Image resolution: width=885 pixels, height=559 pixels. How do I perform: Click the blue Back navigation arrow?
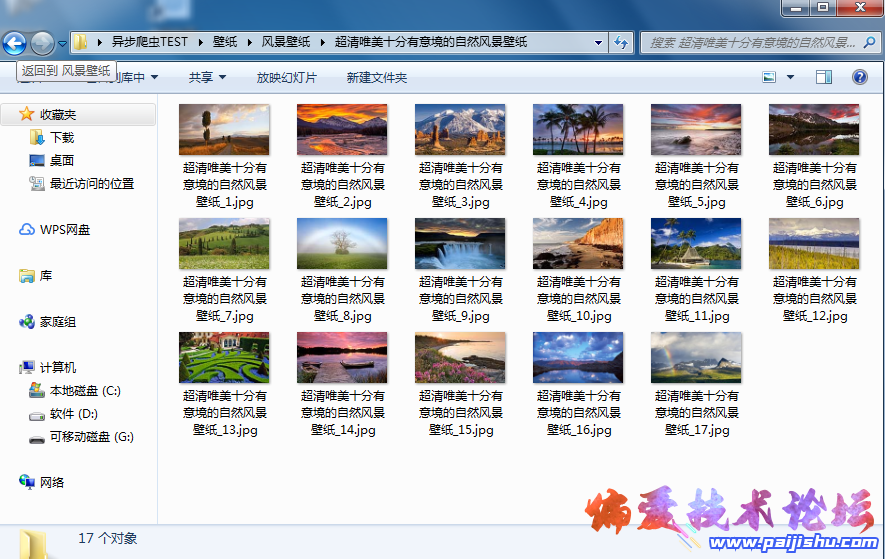[x=14, y=43]
